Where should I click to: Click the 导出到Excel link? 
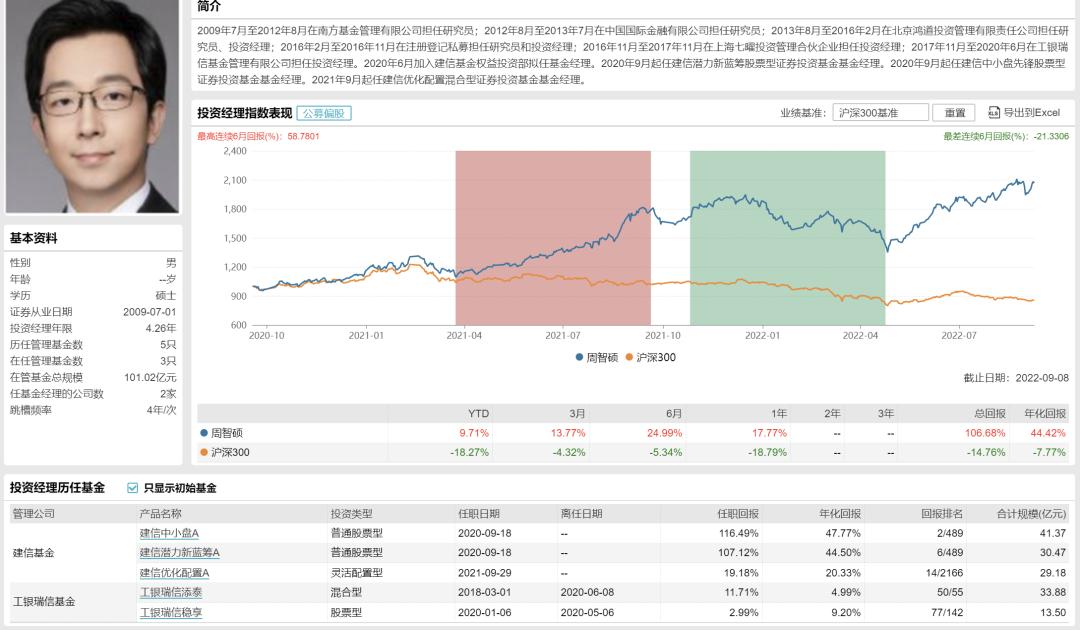coord(1031,113)
